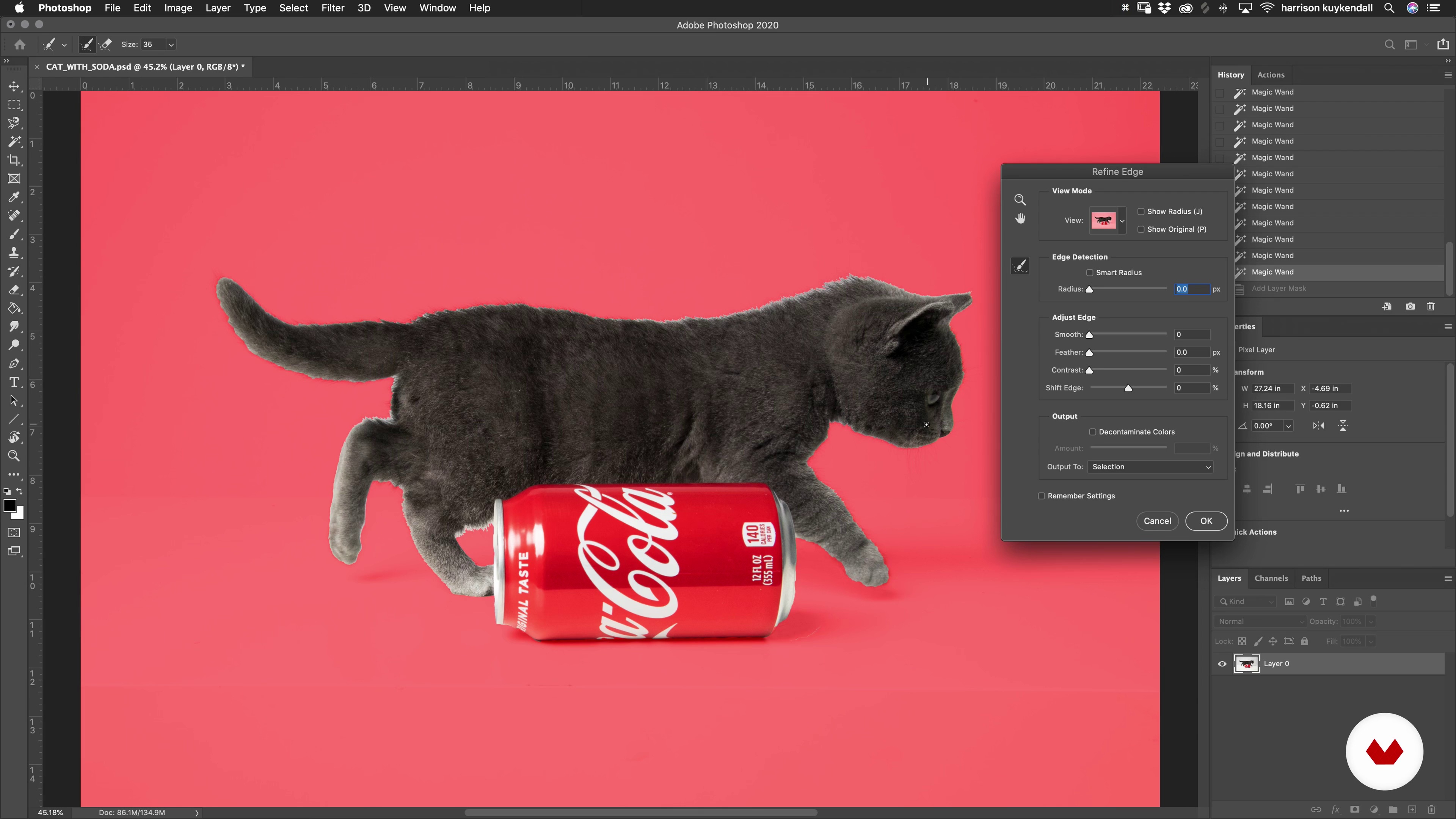
Task: Click three dots under Align and Distribute
Action: pyautogui.click(x=1344, y=511)
